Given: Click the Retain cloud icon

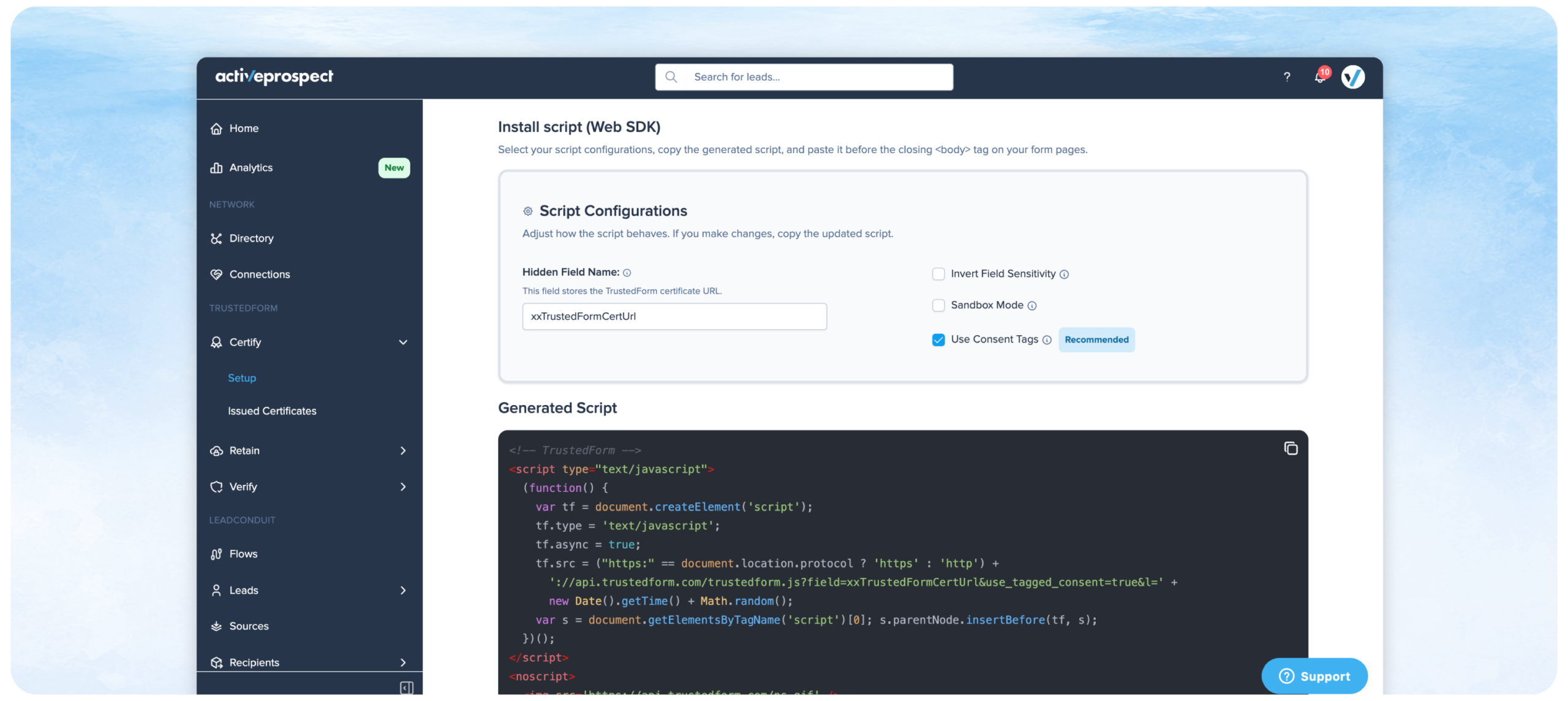Looking at the screenshot, I should (x=216, y=451).
